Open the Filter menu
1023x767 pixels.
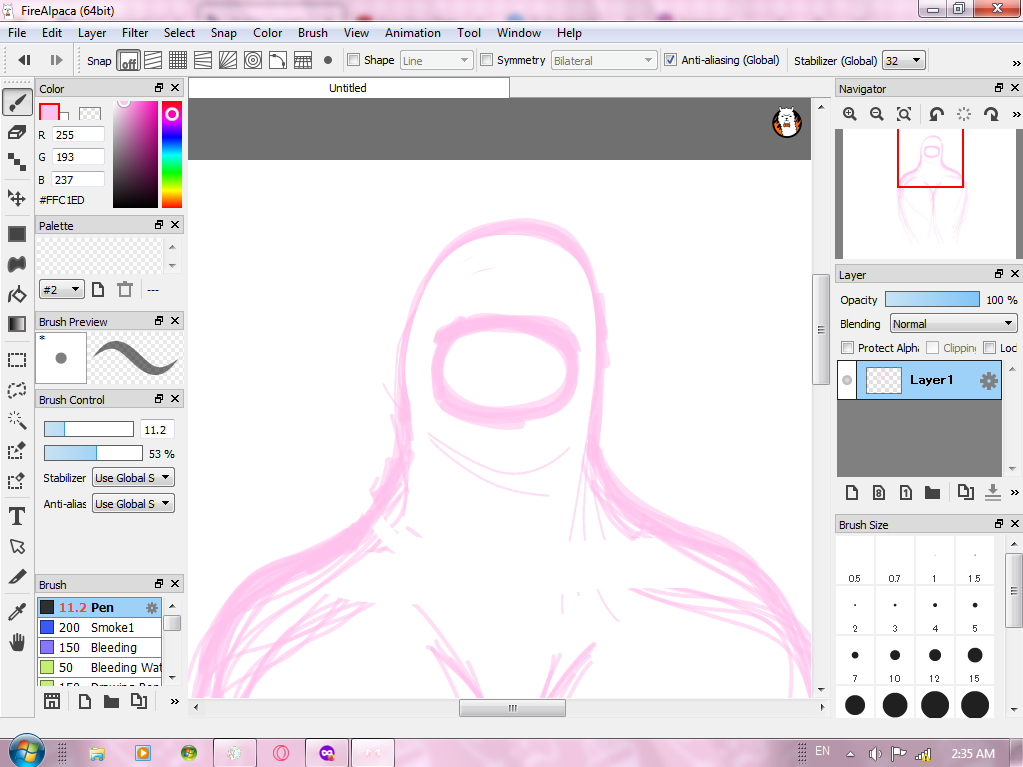pyautogui.click(x=134, y=33)
